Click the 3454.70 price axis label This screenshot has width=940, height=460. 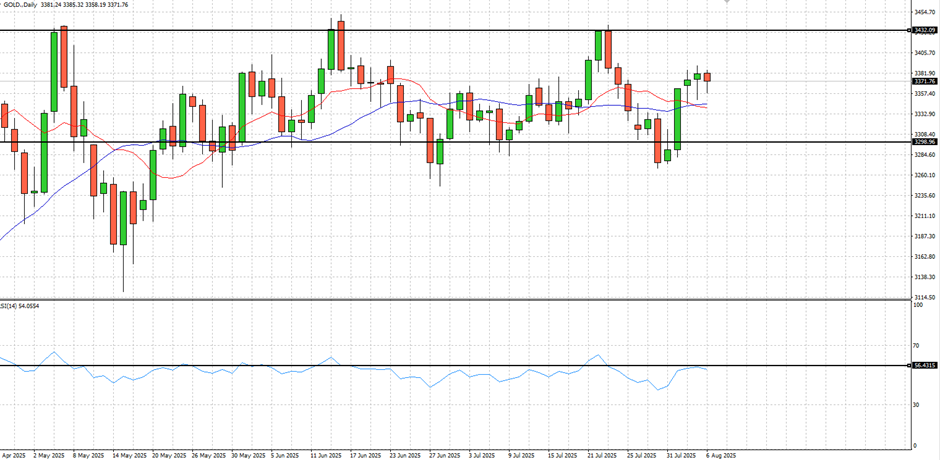[926, 12]
